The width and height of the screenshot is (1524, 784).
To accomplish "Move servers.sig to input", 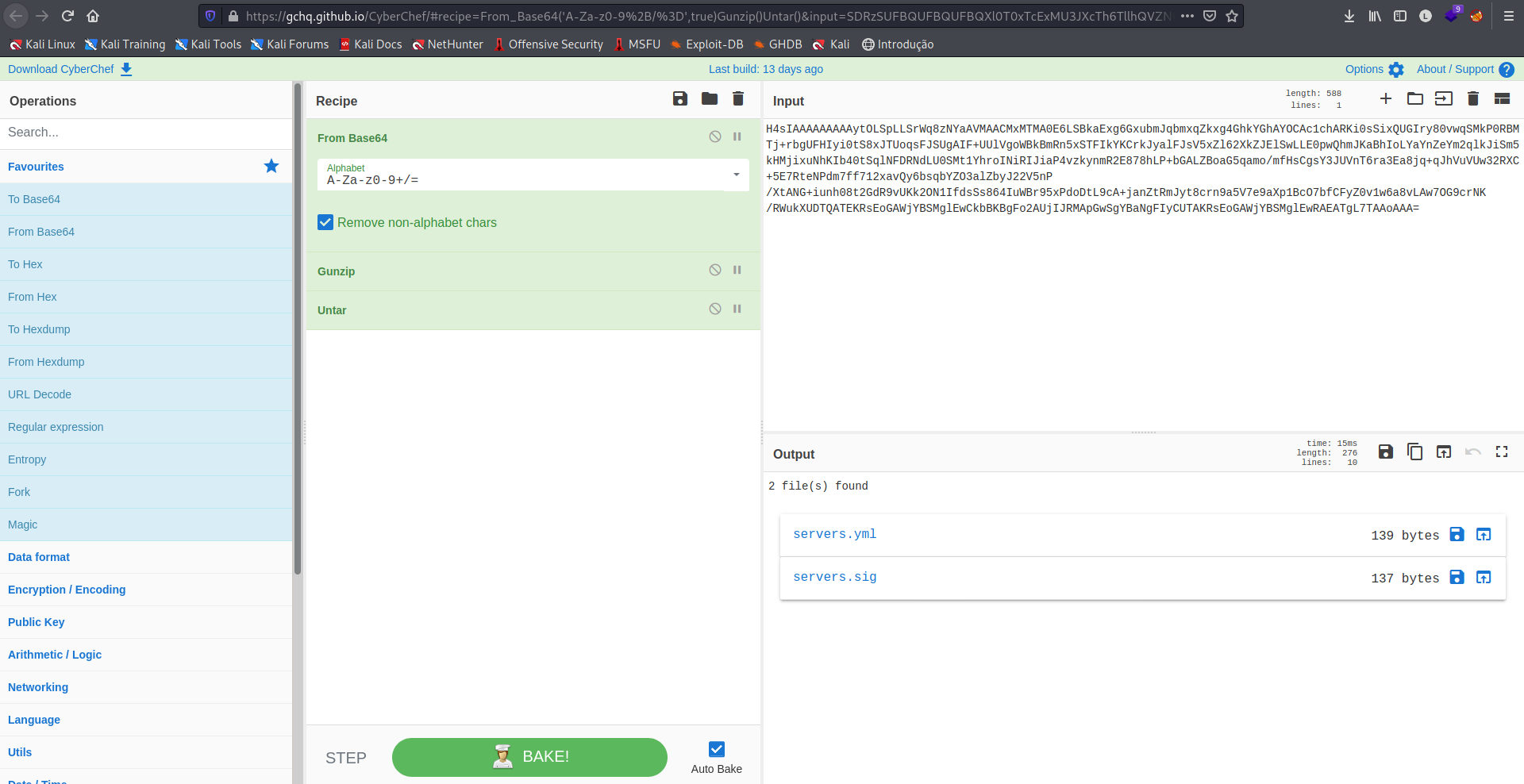I will [1484, 578].
